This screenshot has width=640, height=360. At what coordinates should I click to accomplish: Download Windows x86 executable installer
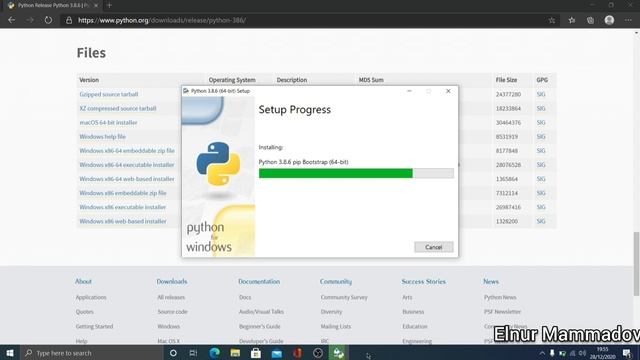[x=123, y=207]
